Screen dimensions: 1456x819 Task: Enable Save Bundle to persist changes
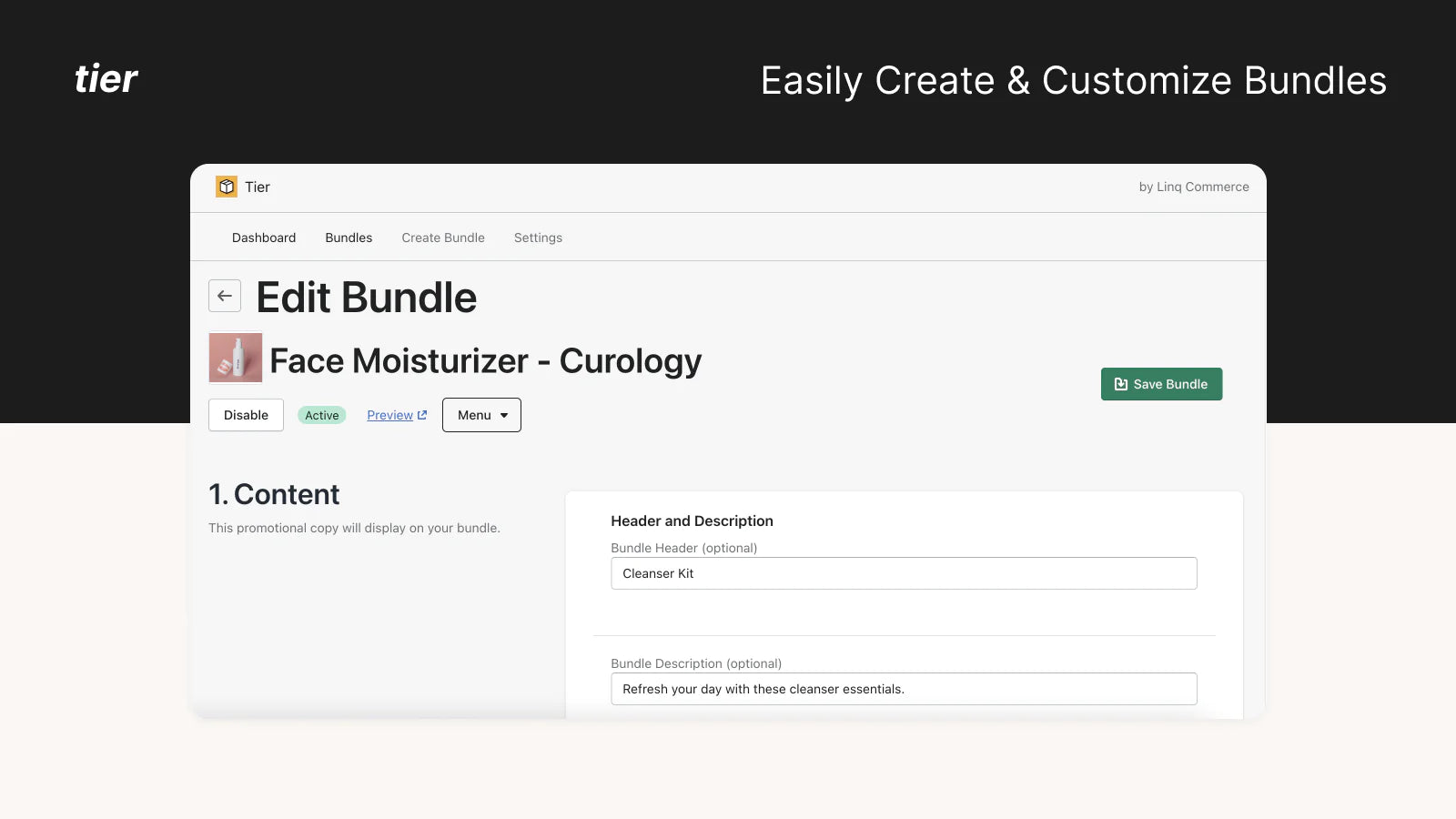pos(1161,383)
